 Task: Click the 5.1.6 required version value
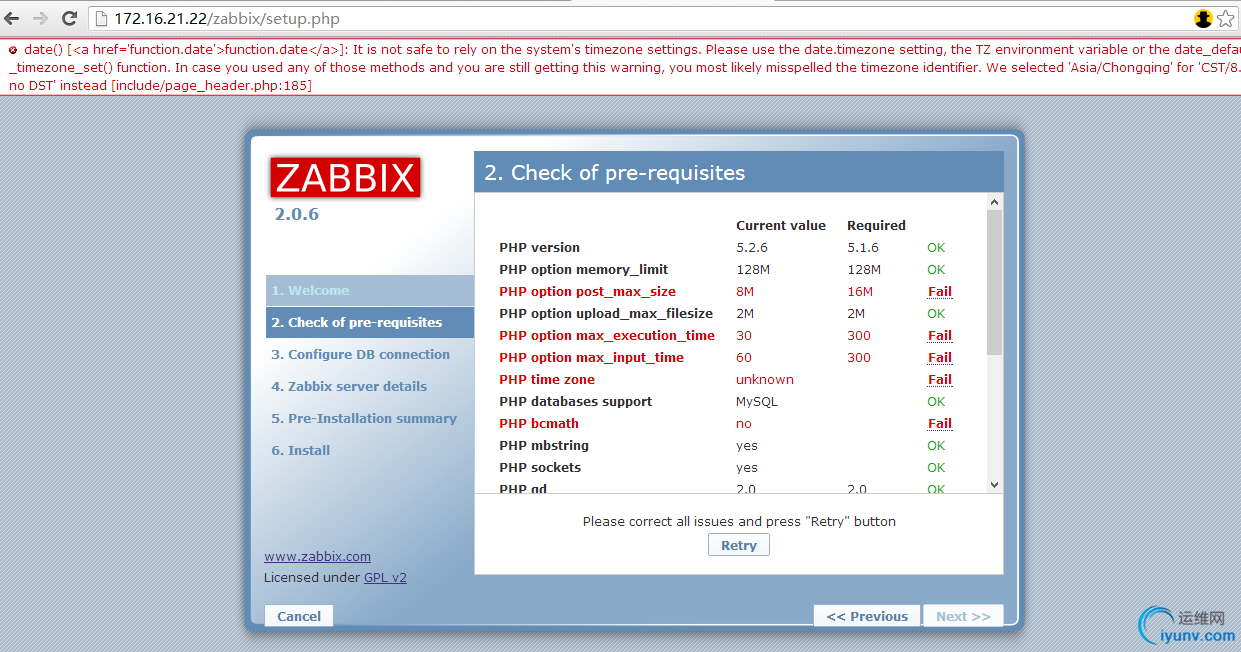[x=863, y=248]
